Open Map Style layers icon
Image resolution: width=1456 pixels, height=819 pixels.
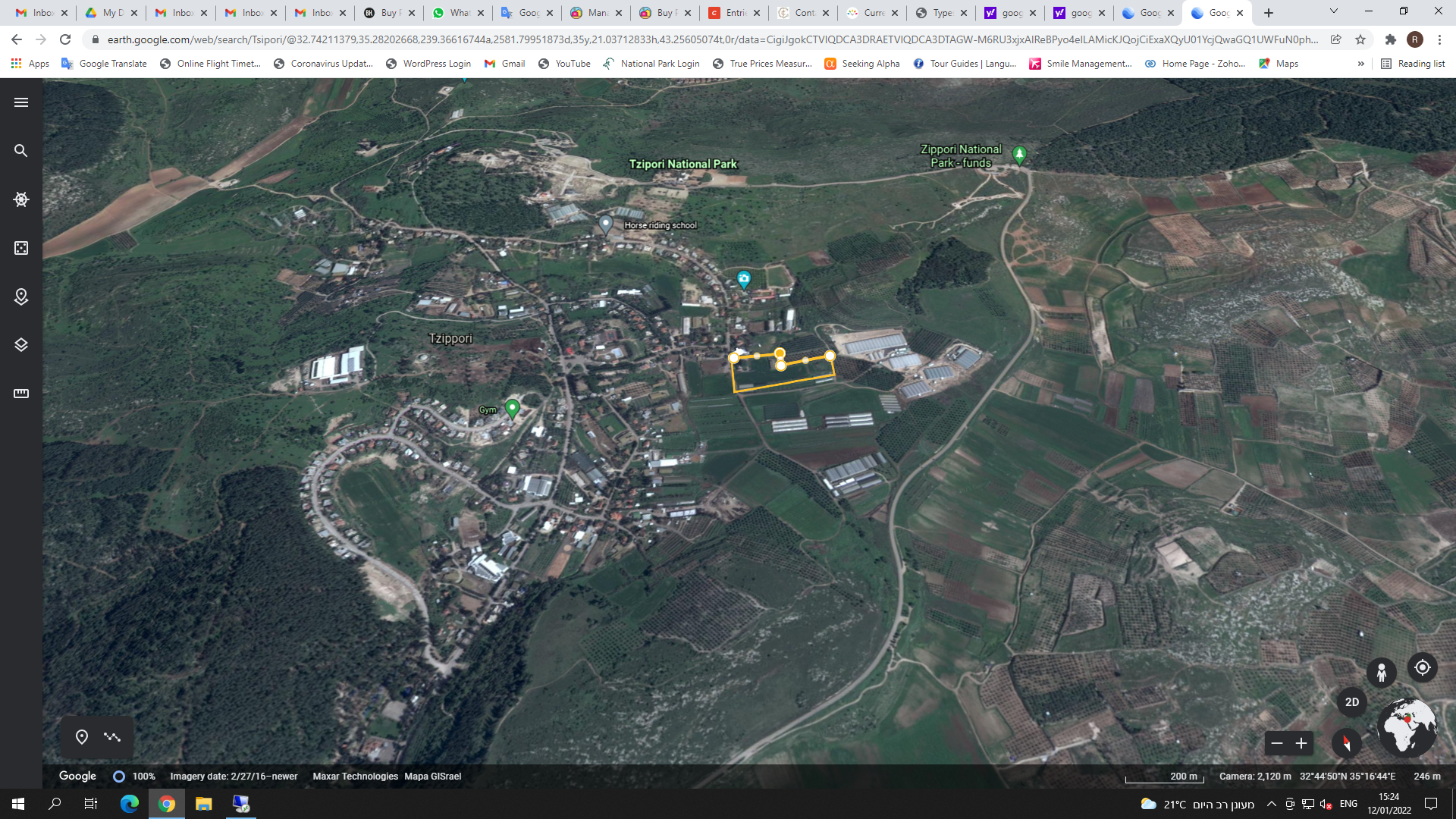pos(21,345)
